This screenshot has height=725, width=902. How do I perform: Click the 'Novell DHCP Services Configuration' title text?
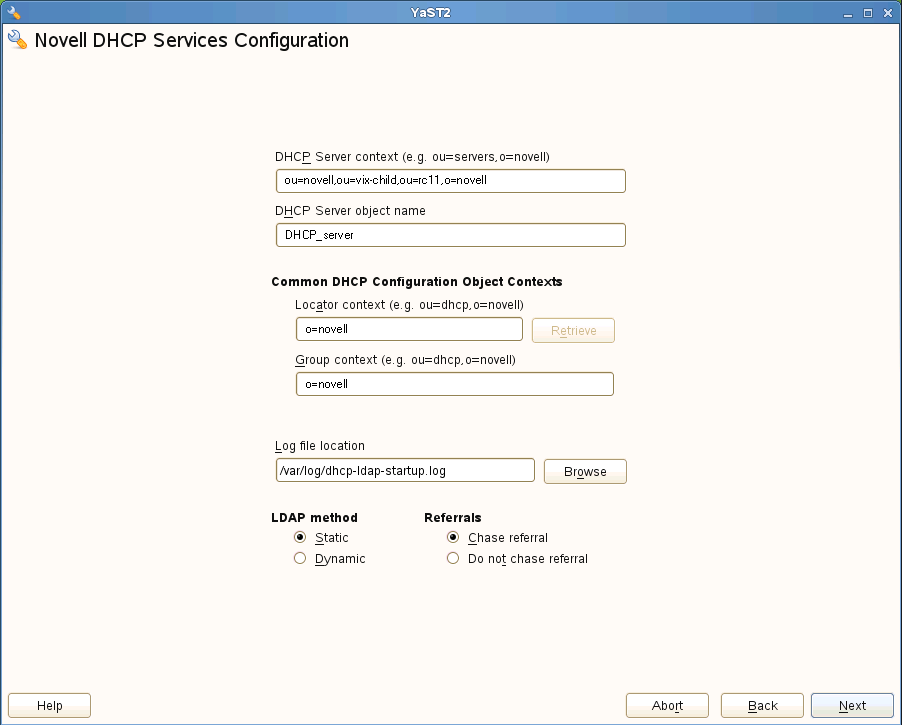tap(192, 40)
